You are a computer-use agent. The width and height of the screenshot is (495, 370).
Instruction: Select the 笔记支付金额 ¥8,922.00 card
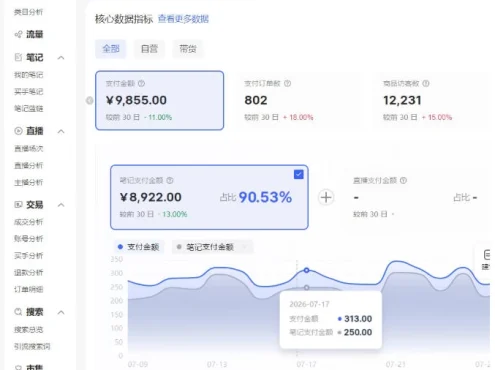209,197
